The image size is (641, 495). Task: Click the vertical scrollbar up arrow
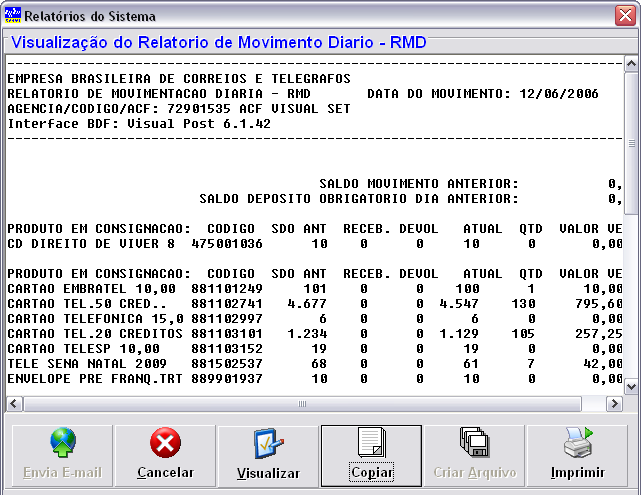631,64
